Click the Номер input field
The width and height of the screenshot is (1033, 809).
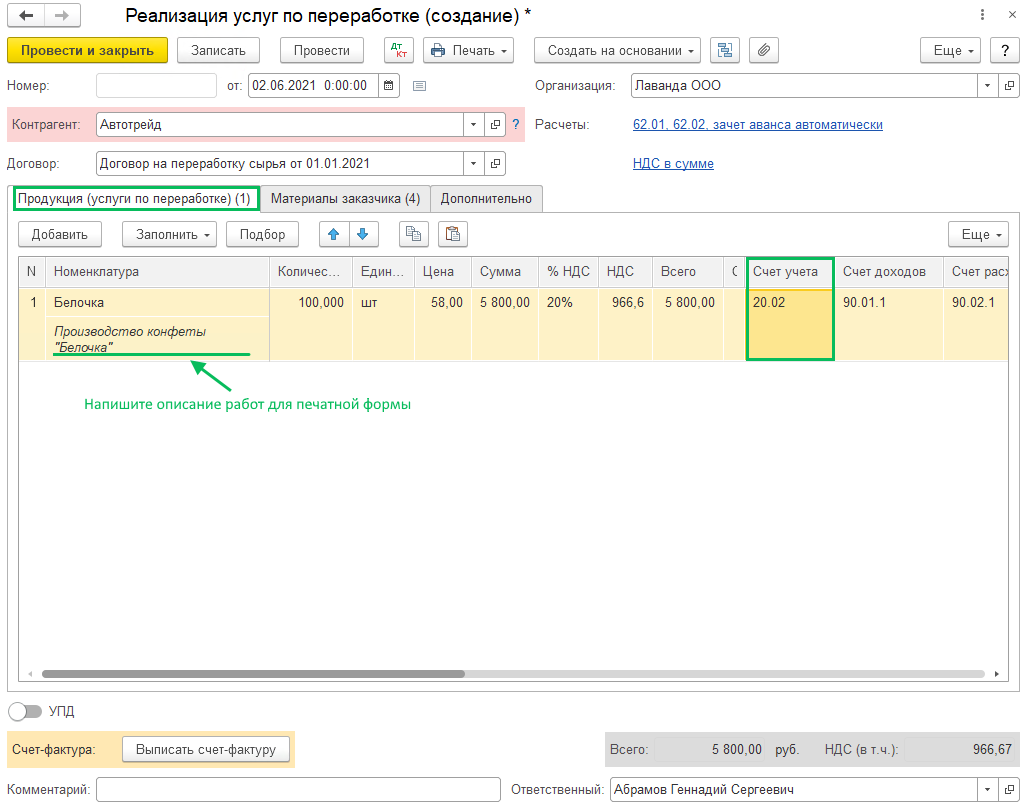tap(156, 86)
